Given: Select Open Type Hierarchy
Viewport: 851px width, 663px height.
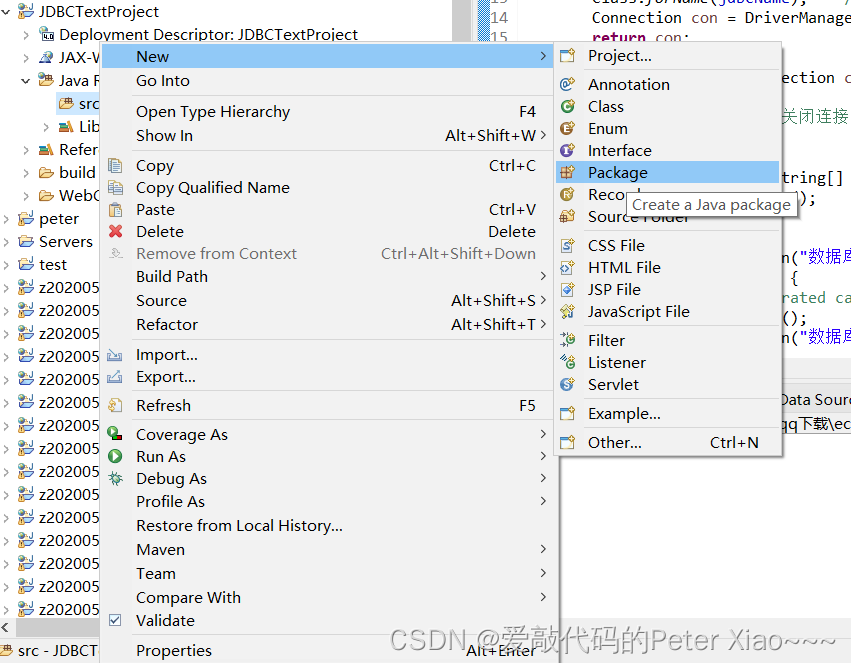Looking at the screenshot, I should (x=327, y=112).
